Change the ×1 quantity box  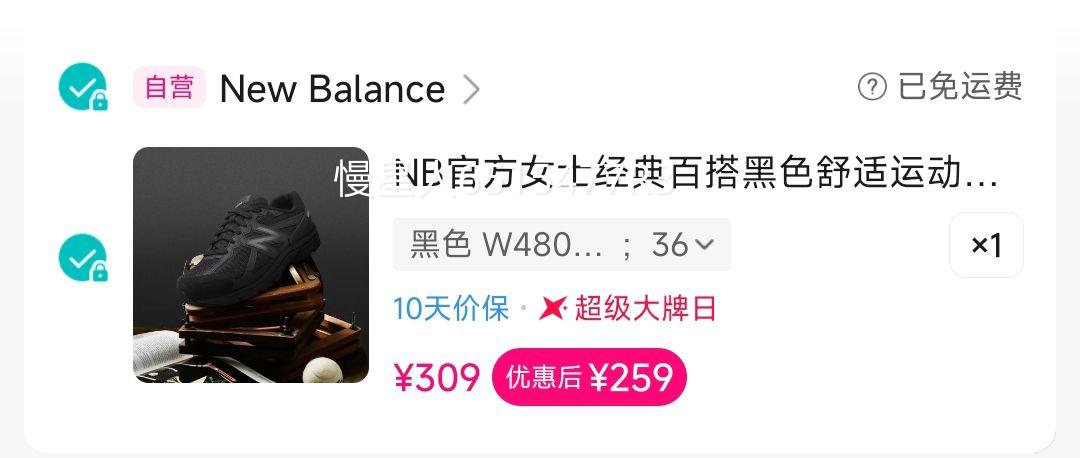pyautogui.click(x=986, y=245)
